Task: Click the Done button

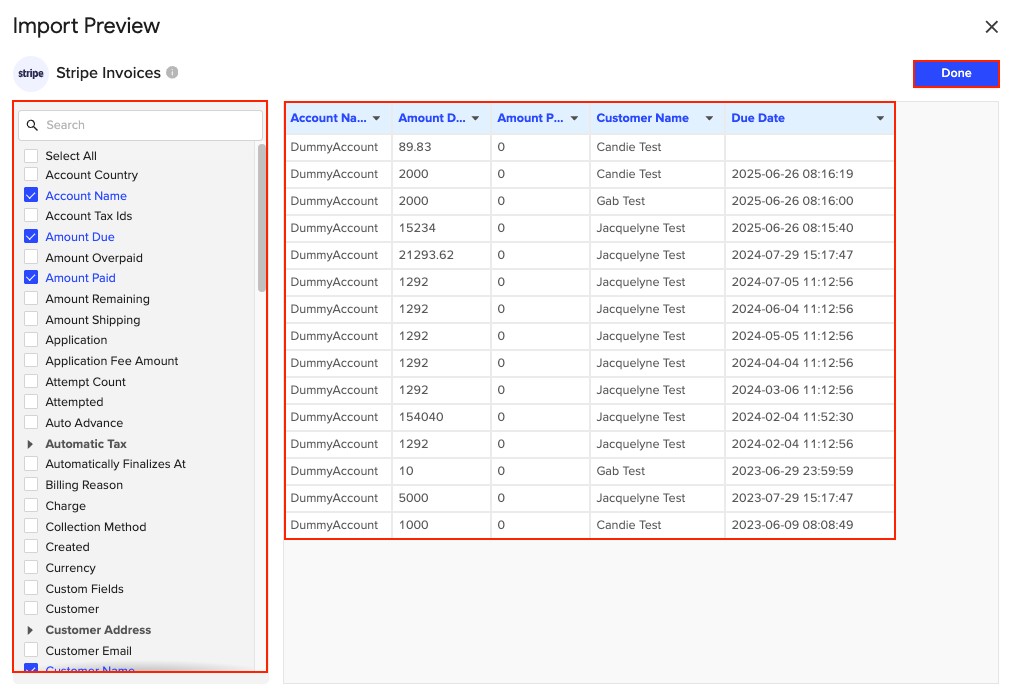Action: 955,73
